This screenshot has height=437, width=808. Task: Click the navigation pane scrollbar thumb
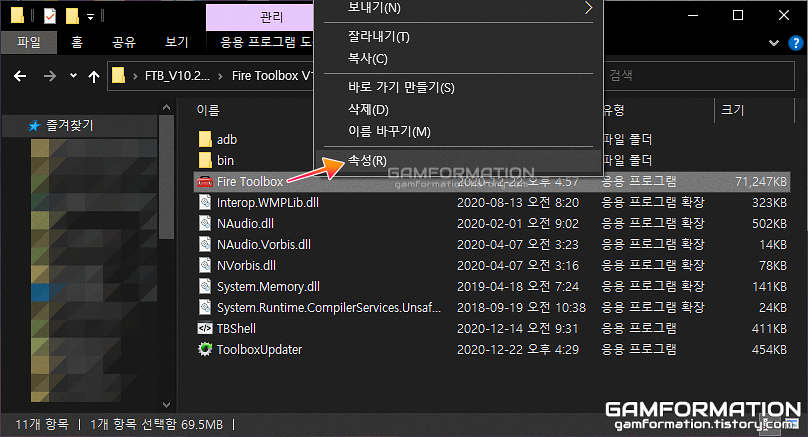tap(166, 177)
